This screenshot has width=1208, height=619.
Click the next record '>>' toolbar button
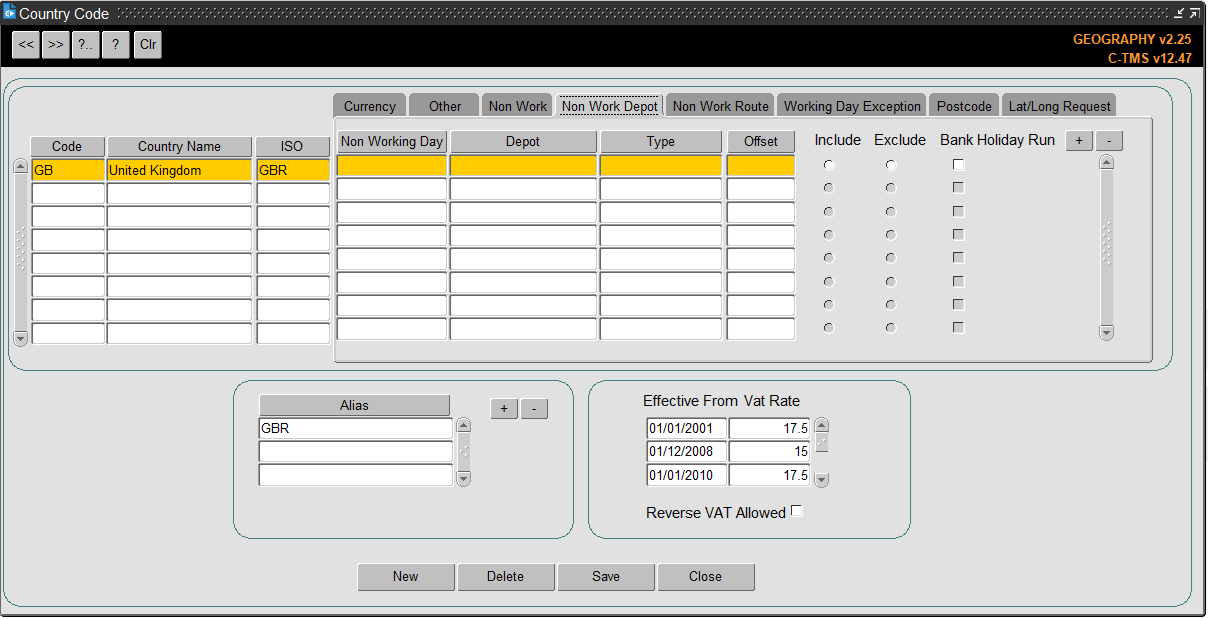point(56,45)
